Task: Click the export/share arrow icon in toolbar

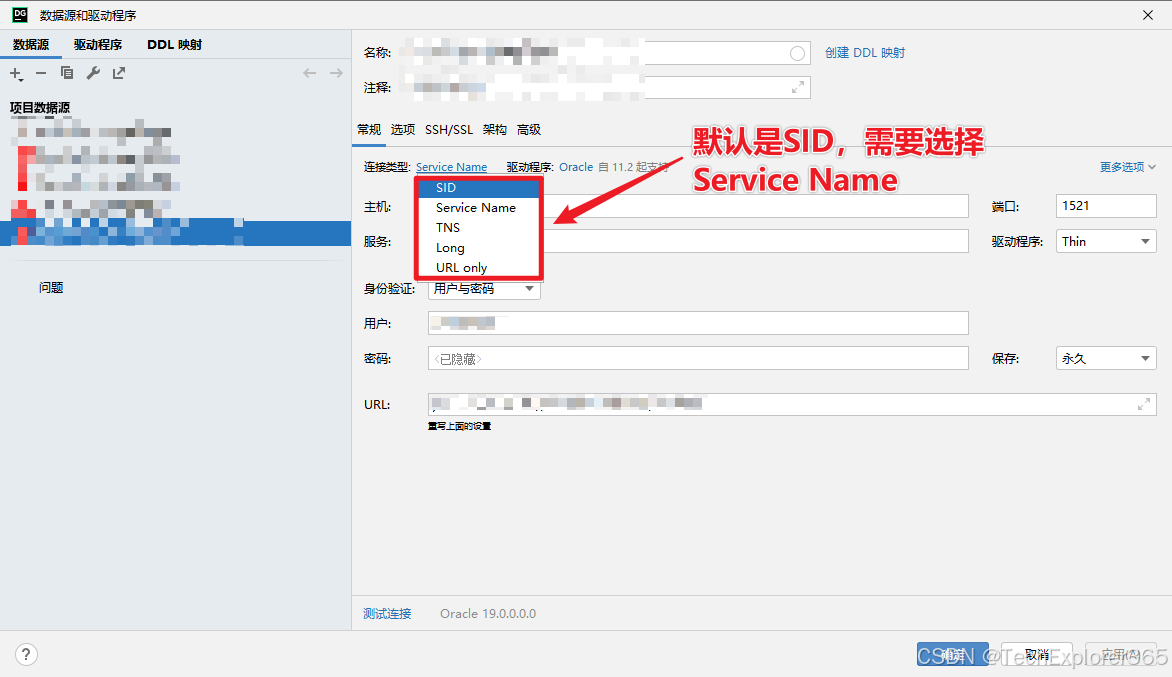Action: (x=117, y=72)
